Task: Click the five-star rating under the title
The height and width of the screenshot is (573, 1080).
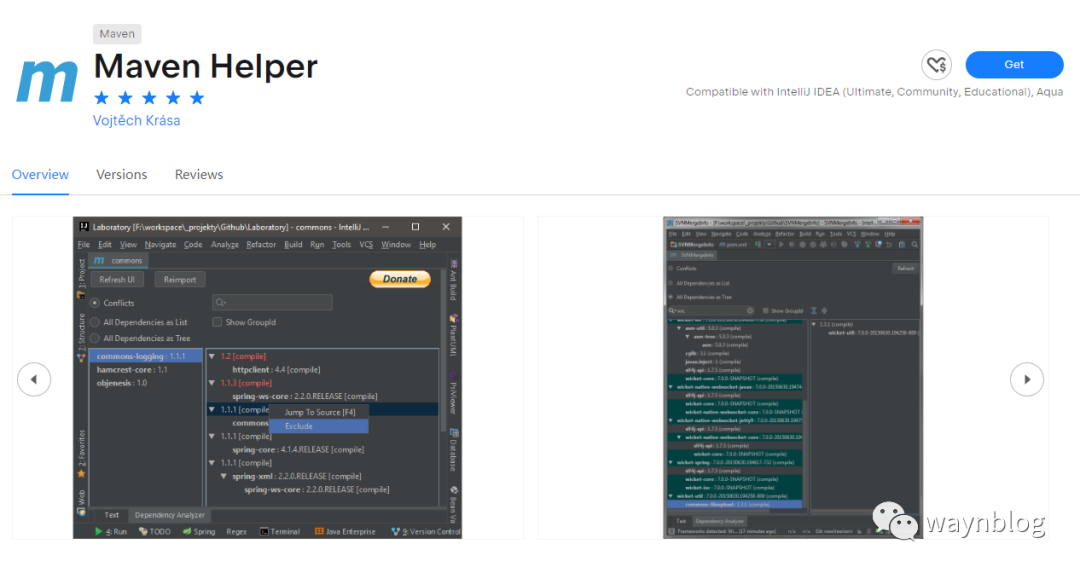Action: coord(148,98)
